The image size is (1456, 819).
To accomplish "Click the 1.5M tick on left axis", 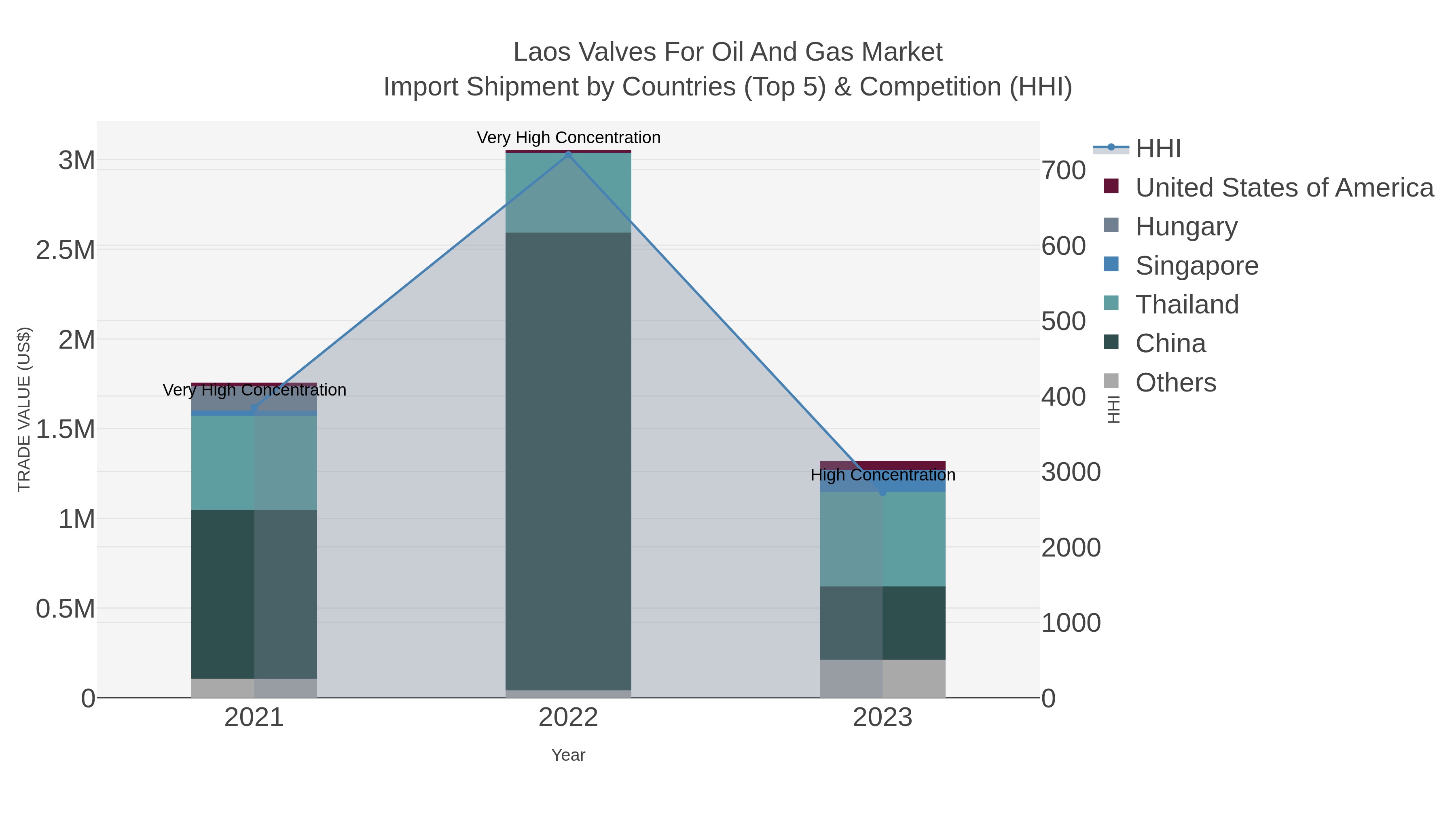I will (x=66, y=430).
